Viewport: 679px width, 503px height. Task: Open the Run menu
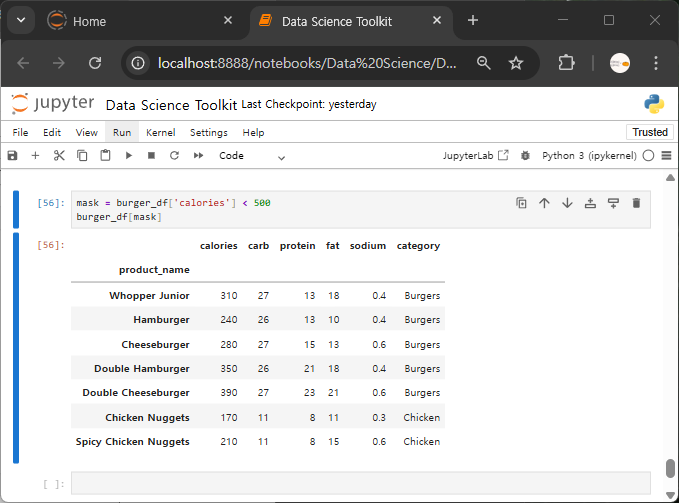122,132
